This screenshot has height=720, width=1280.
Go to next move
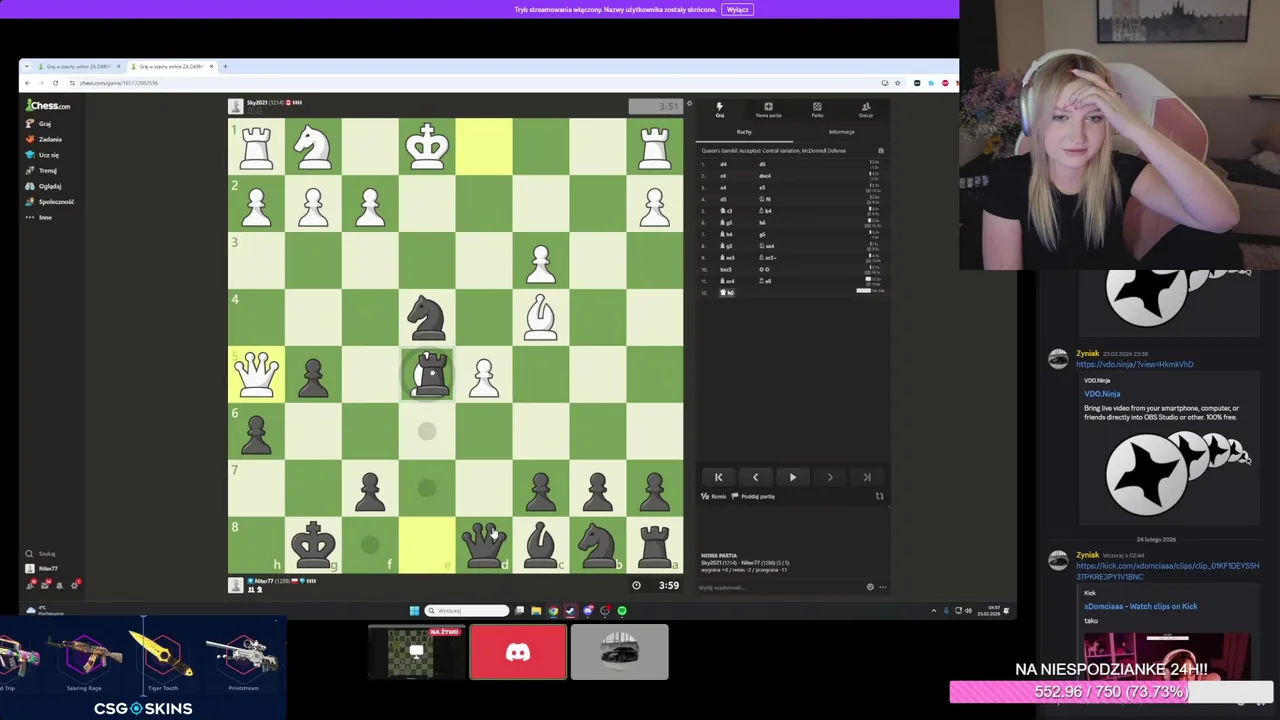pos(830,477)
